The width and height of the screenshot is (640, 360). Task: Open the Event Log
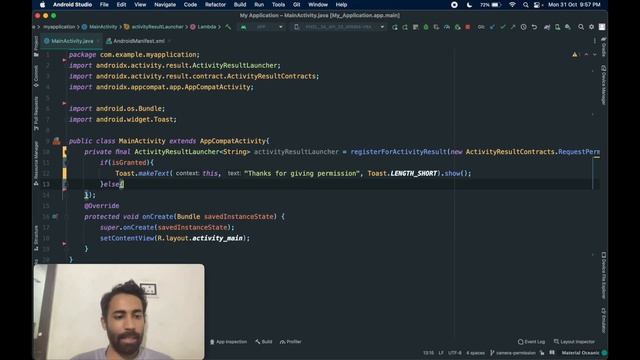531,342
